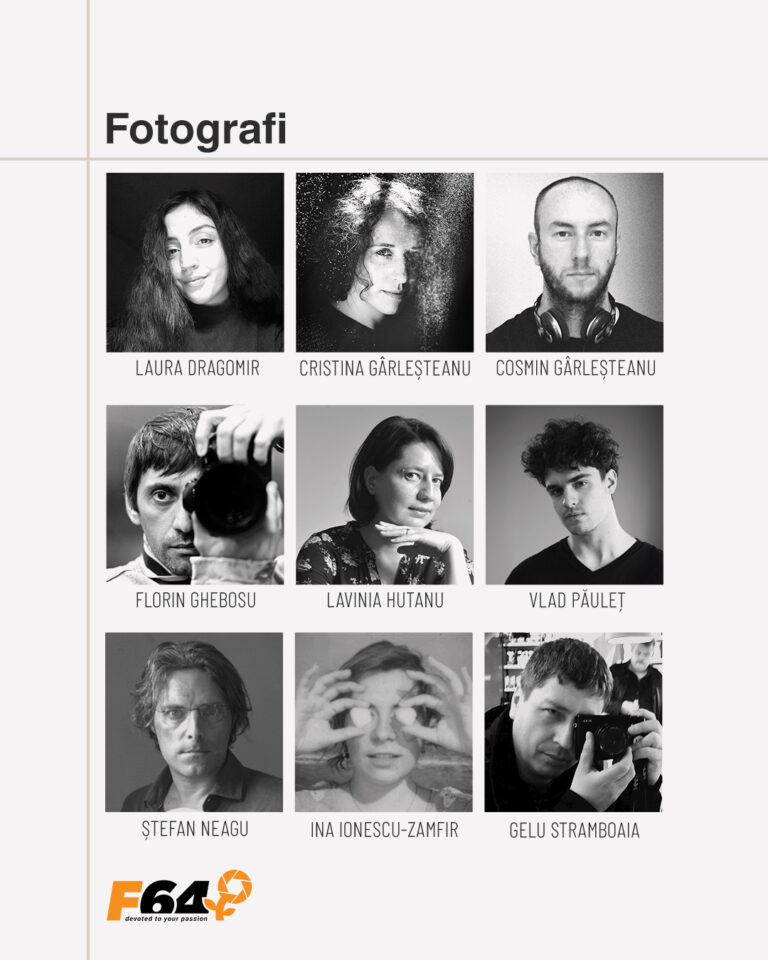This screenshot has height=960, width=768.
Task: Click the Cosmin Gârleșteanu name caption
Action: click(576, 369)
